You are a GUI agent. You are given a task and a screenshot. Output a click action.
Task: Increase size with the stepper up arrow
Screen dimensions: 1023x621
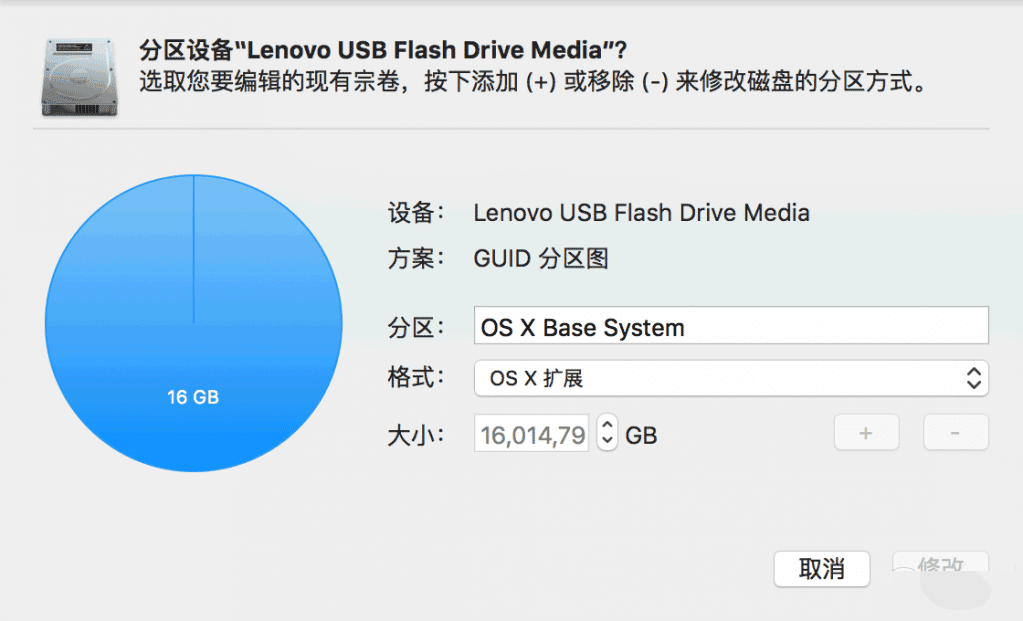(606, 425)
